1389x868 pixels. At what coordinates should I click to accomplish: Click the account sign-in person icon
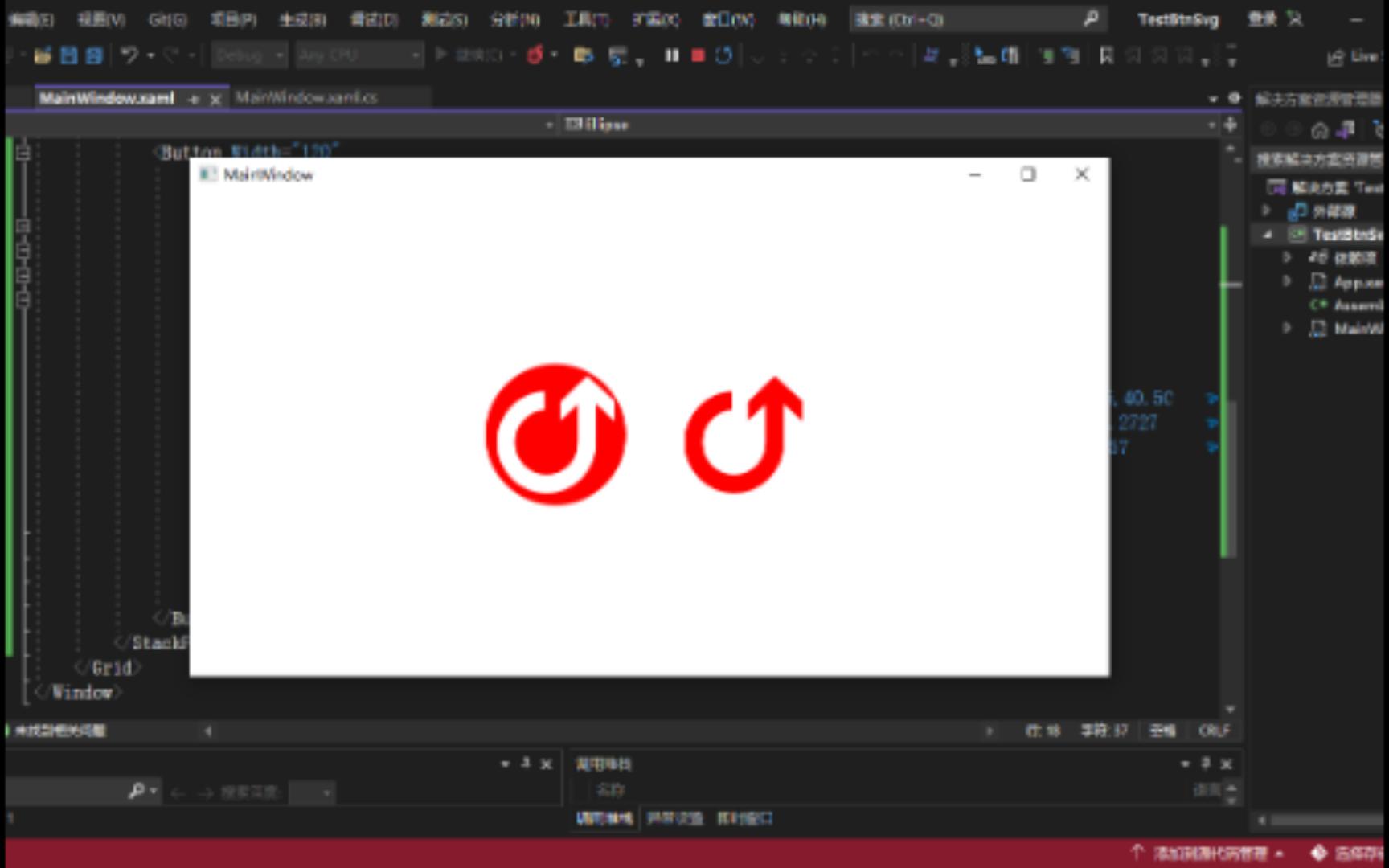pos(1295,18)
